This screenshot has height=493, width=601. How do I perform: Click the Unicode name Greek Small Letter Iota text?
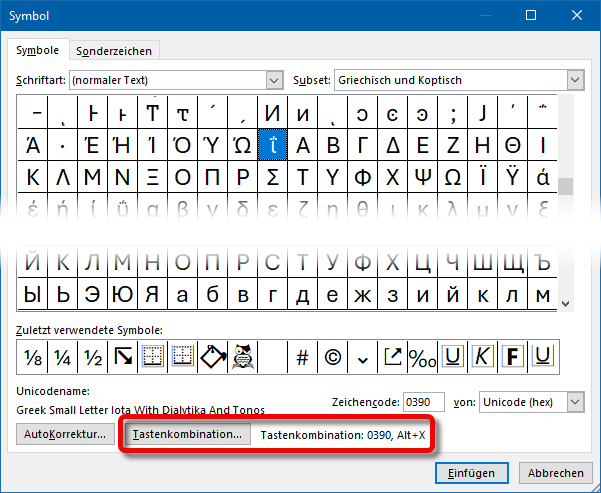(140, 410)
